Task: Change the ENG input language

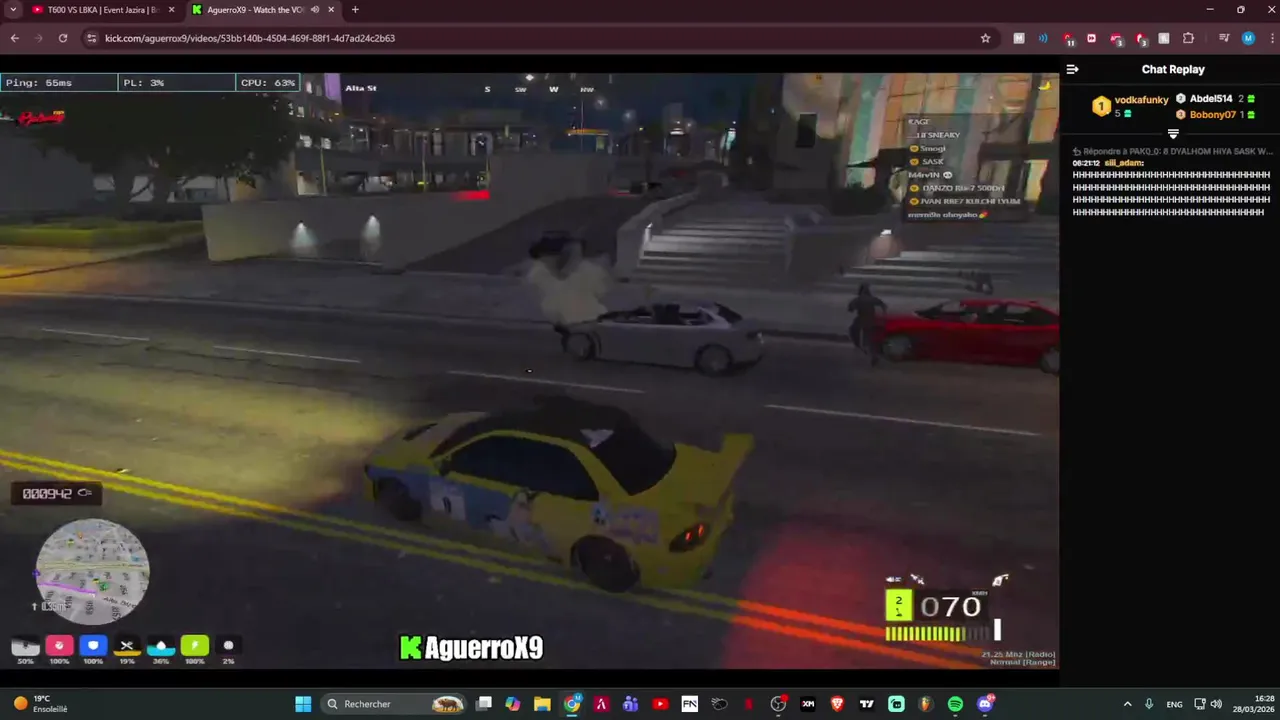Action: pyautogui.click(x=1174, y=704)
